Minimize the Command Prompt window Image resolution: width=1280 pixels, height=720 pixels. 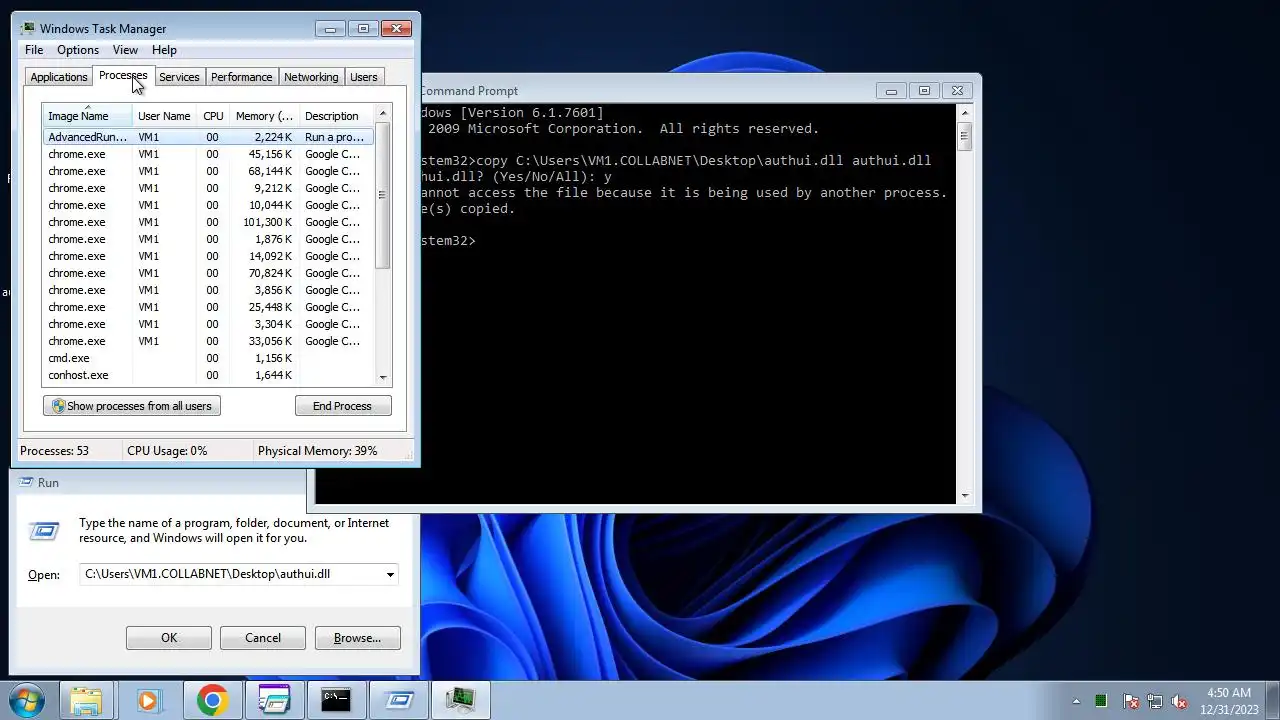[x=891, y=91]
